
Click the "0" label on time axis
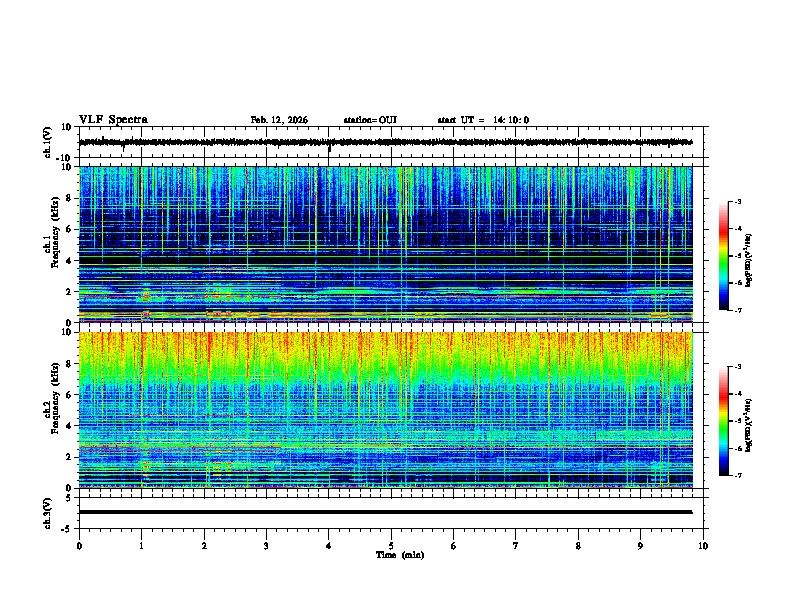79,546
